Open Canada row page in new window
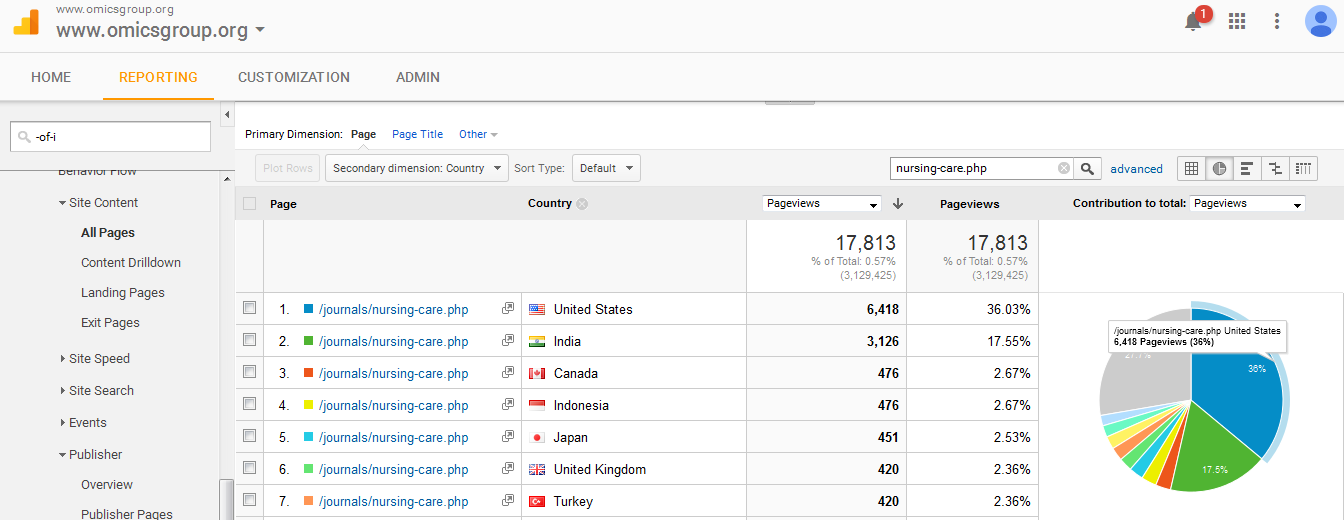 click(507, 373)
